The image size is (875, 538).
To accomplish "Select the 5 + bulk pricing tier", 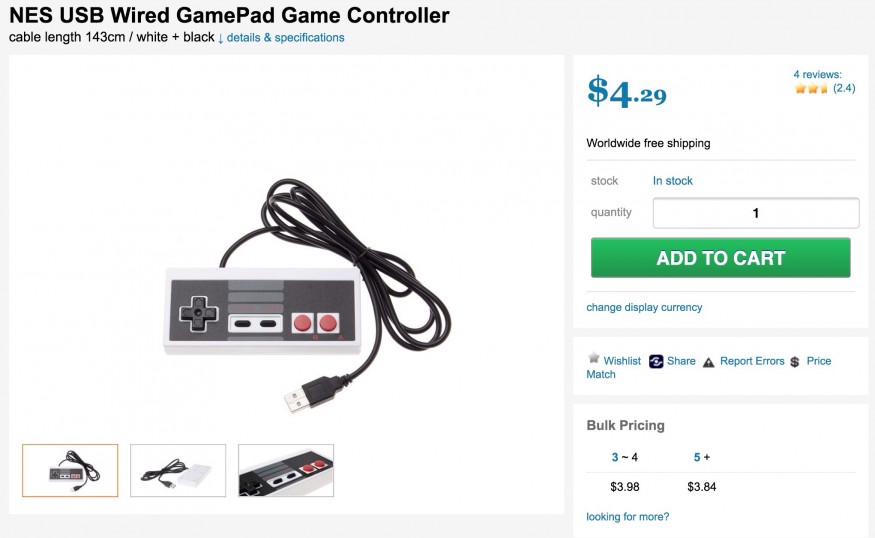I will (x=701, y=457).
